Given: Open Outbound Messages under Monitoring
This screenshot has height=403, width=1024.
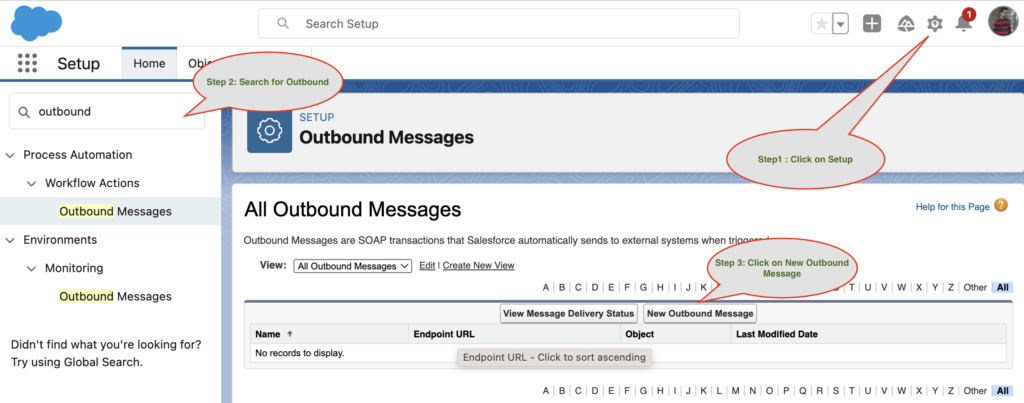Looking at the screenshot, I should click(x=116, y=297).
